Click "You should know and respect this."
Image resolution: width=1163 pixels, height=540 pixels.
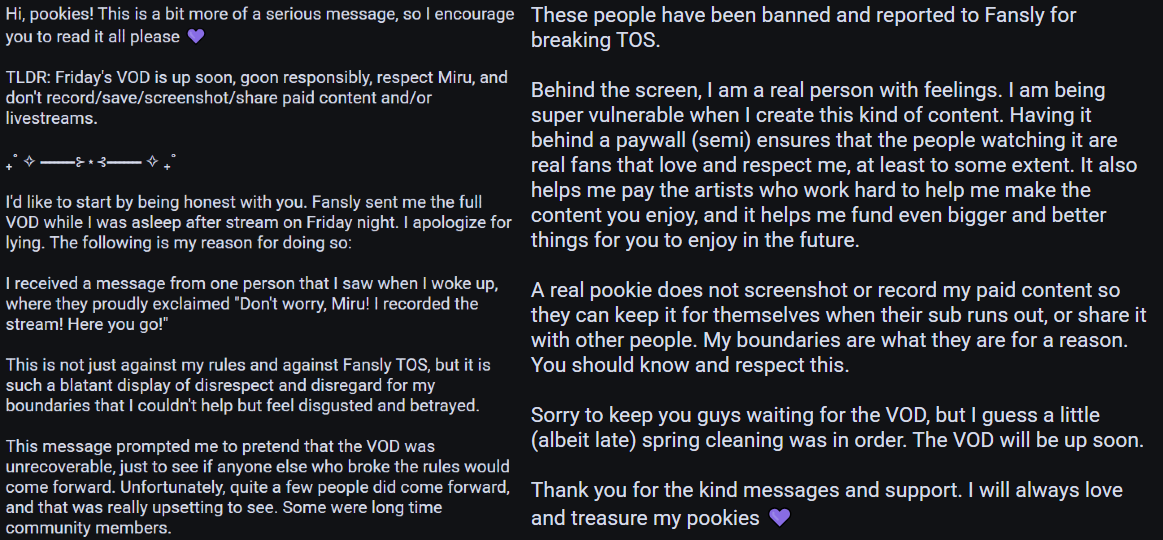[690, 365]
